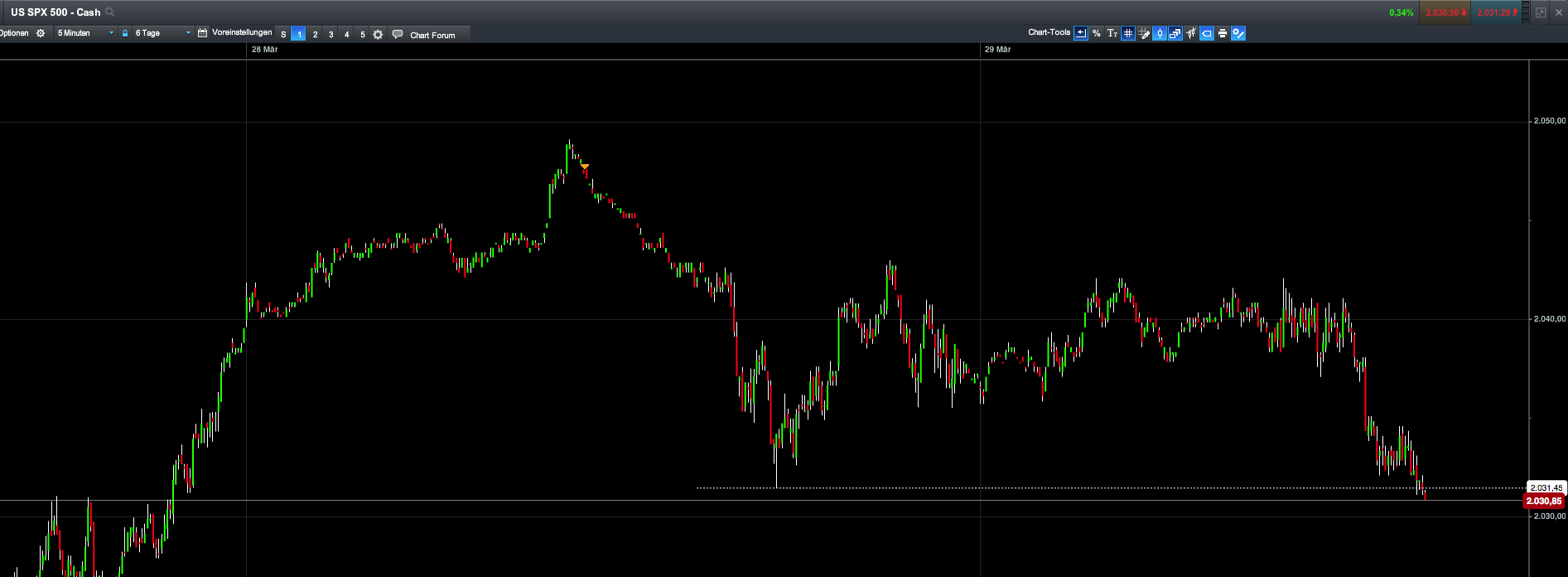
Task: Select preset 1
Action: coord(299,34)
